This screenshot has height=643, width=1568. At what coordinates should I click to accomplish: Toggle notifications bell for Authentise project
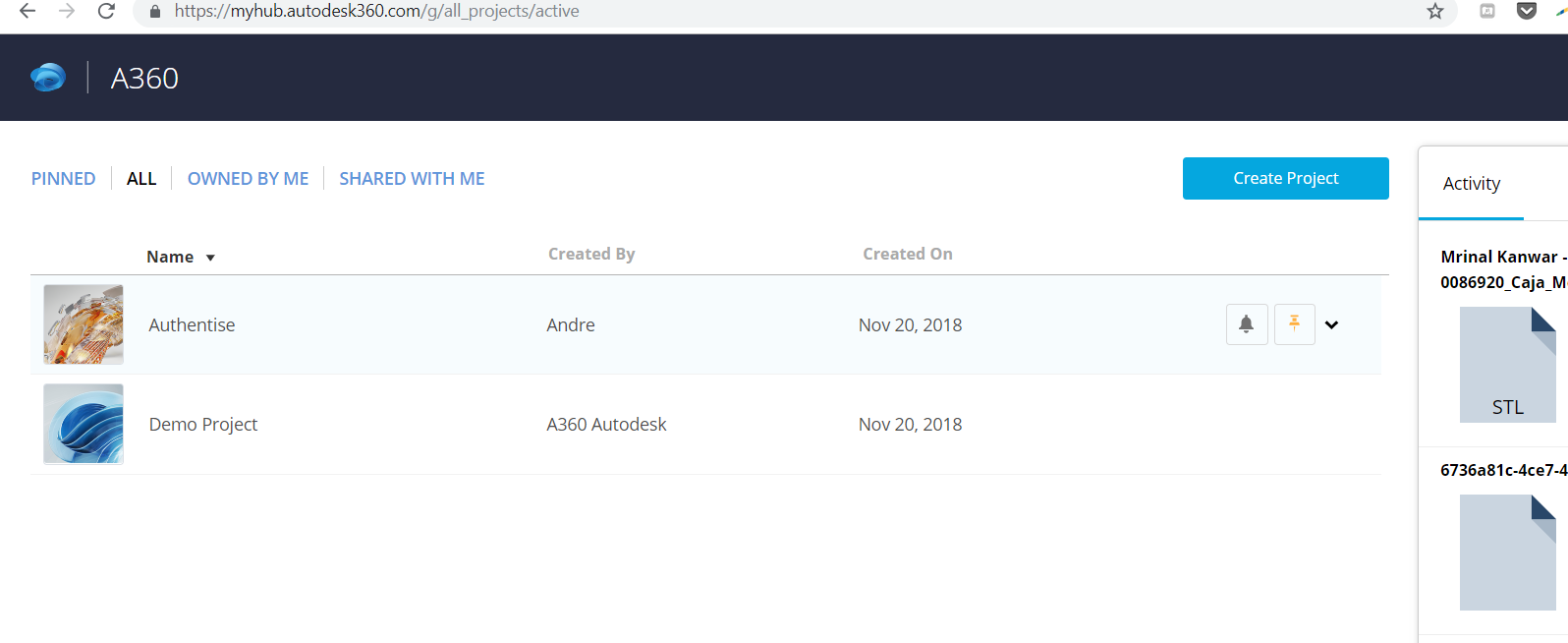point(1246,324)
